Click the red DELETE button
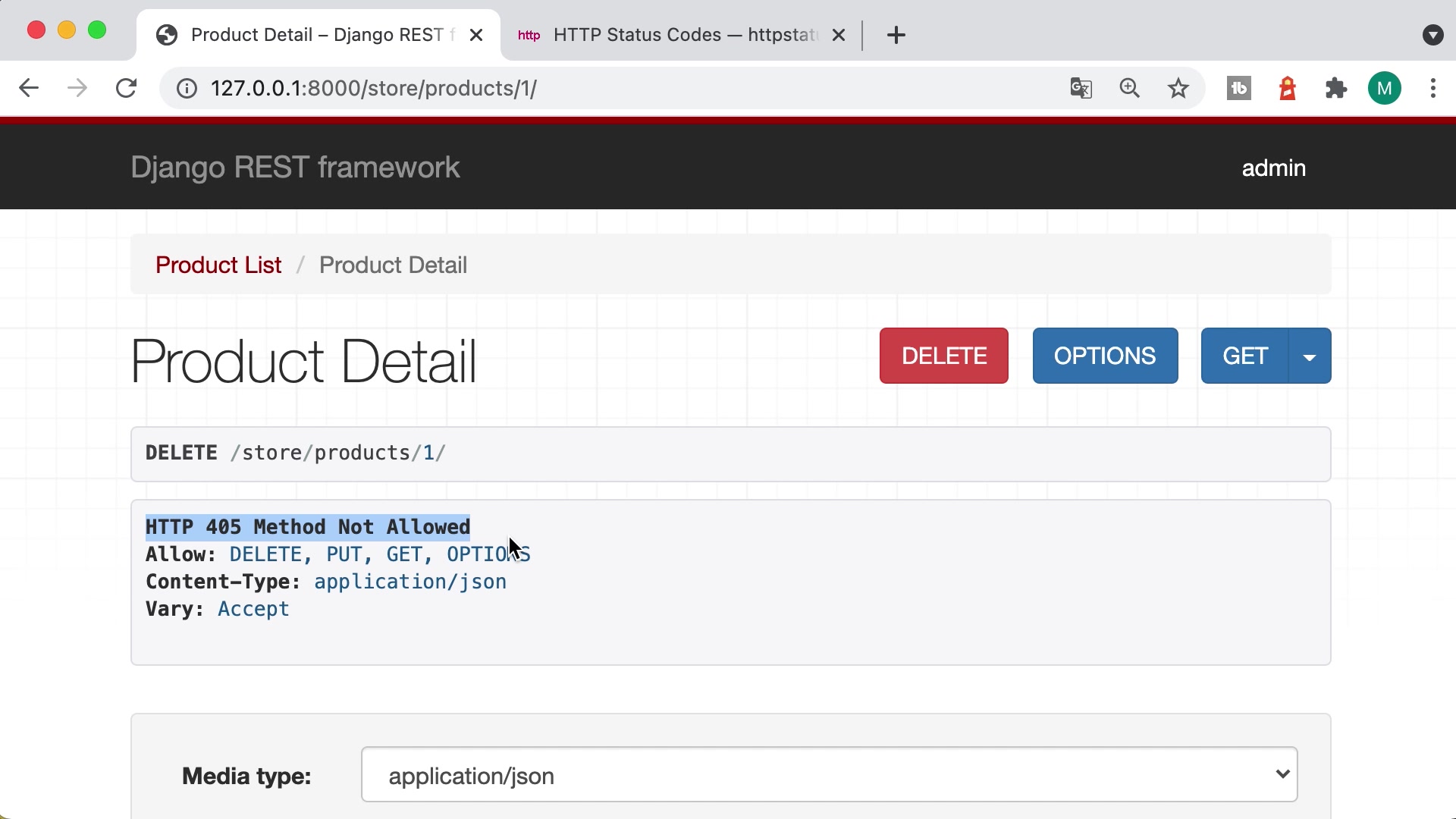Image resolution: width=1456 pixels, height=819 pixels. [x=944, y=356]
